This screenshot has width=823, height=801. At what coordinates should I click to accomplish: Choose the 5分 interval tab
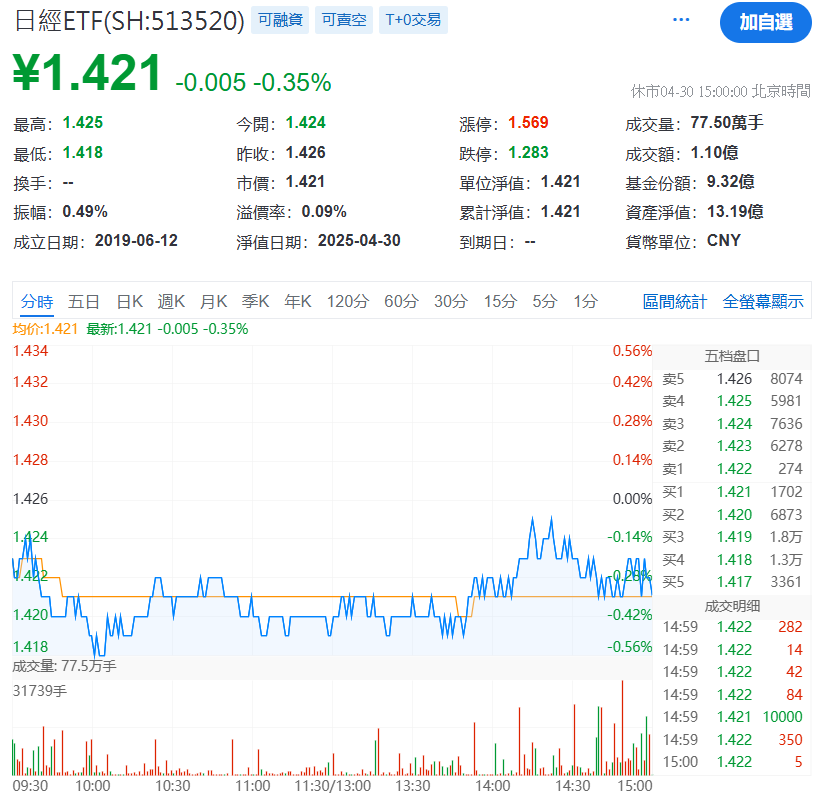pyautogui.click(x=544, y=302)
